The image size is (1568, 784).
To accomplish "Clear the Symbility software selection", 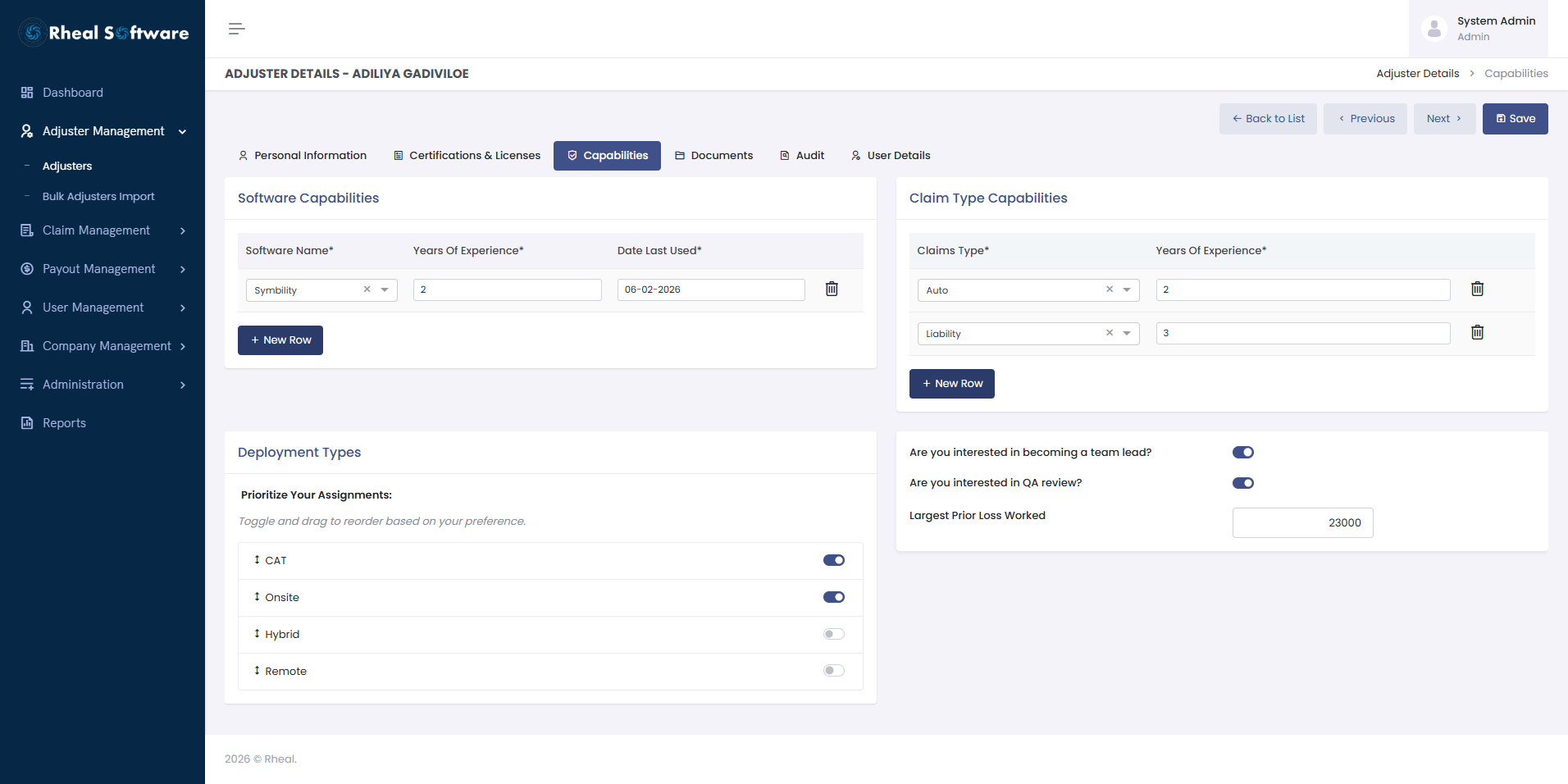I will tap(367, 289).
